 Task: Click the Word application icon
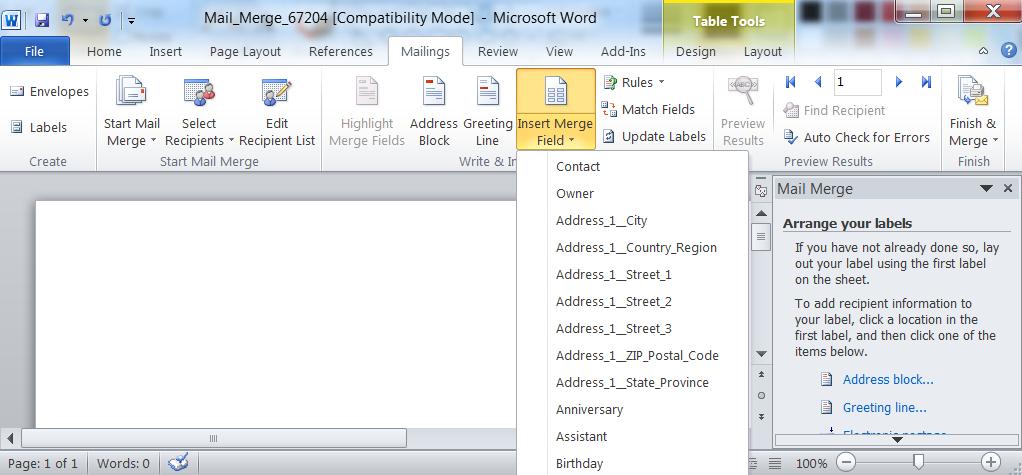click(x=11, y=20)
